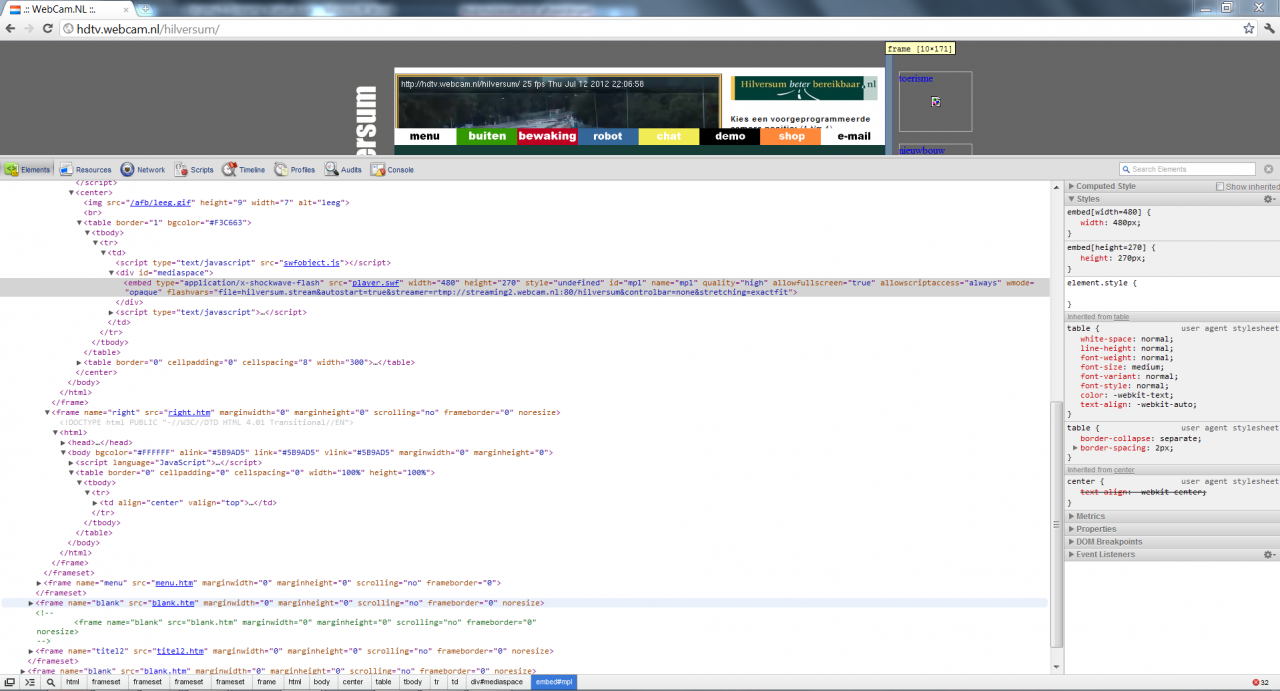
Task: Expand the border-spacing property
Action: point(1076,448)
